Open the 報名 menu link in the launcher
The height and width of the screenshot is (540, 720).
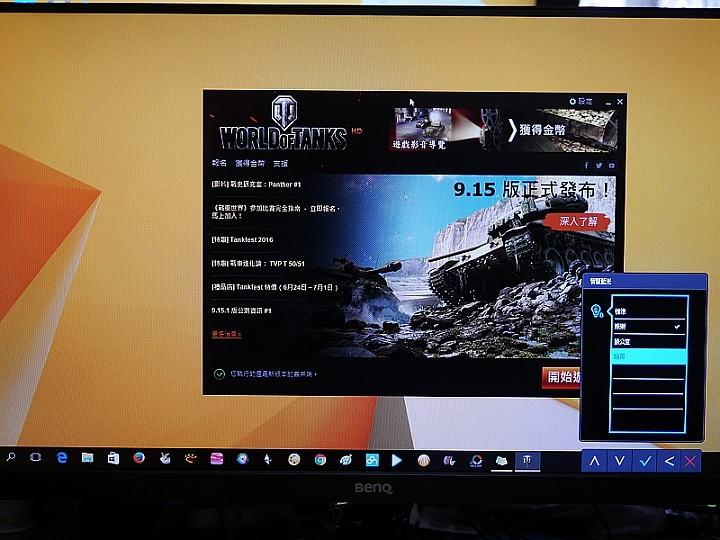point(219,163)
